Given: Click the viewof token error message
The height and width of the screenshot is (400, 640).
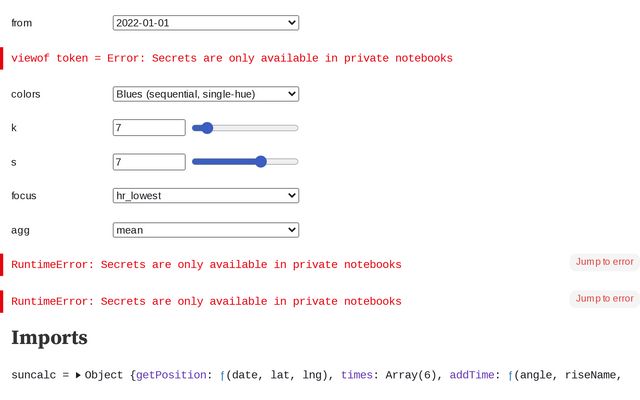Looking at the screenshot, I should 231,59.
